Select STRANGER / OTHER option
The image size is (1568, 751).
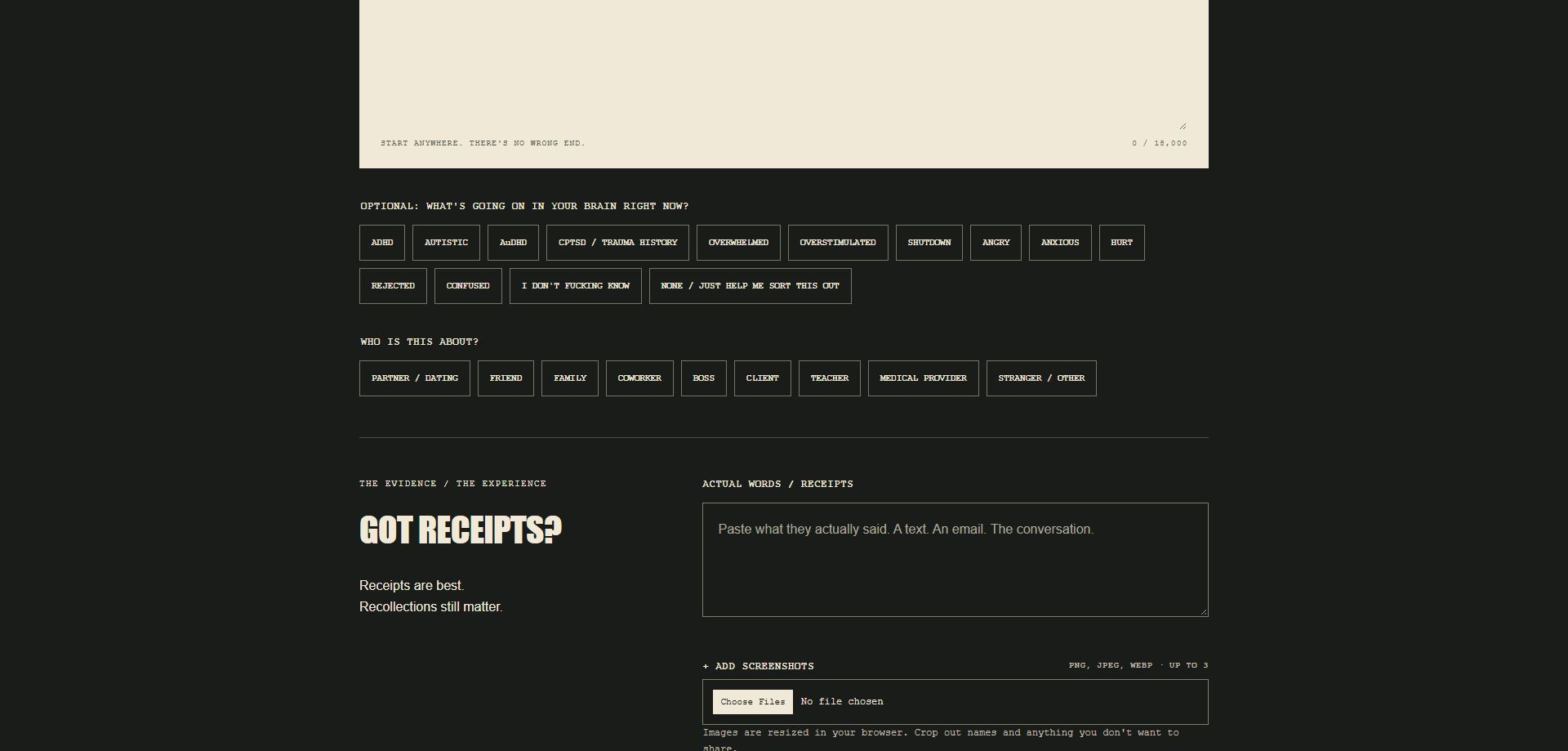point(1041,378)
